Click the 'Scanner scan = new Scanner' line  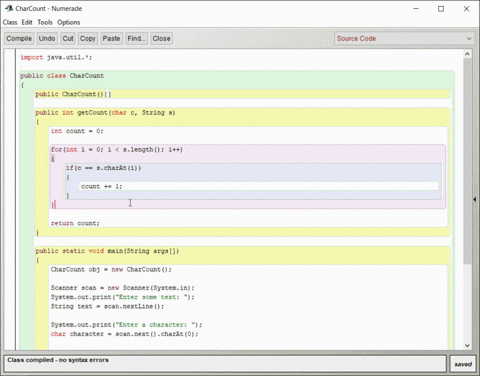[x=122, y=288]
